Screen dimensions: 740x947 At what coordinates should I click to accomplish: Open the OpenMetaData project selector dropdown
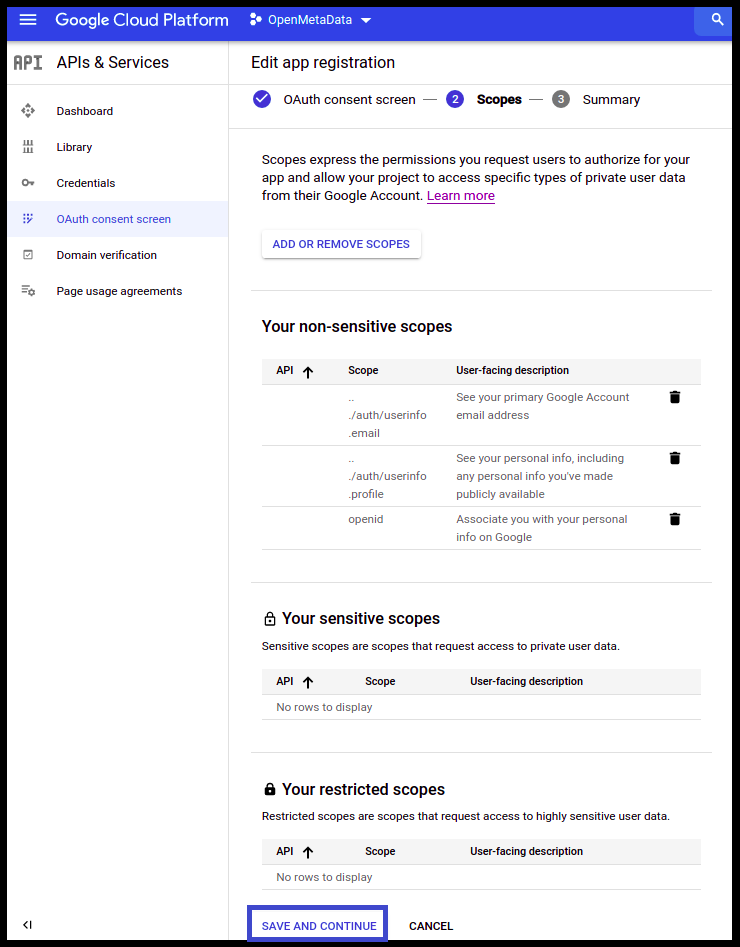[307, 19]
